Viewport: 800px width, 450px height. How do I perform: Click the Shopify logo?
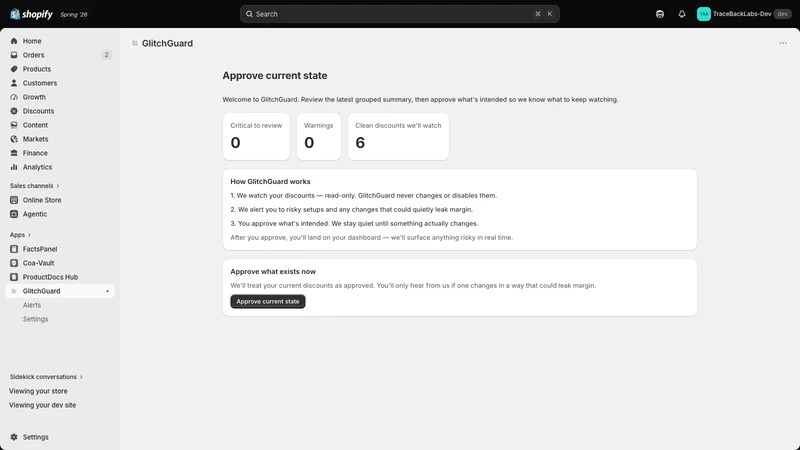point(31,14)
